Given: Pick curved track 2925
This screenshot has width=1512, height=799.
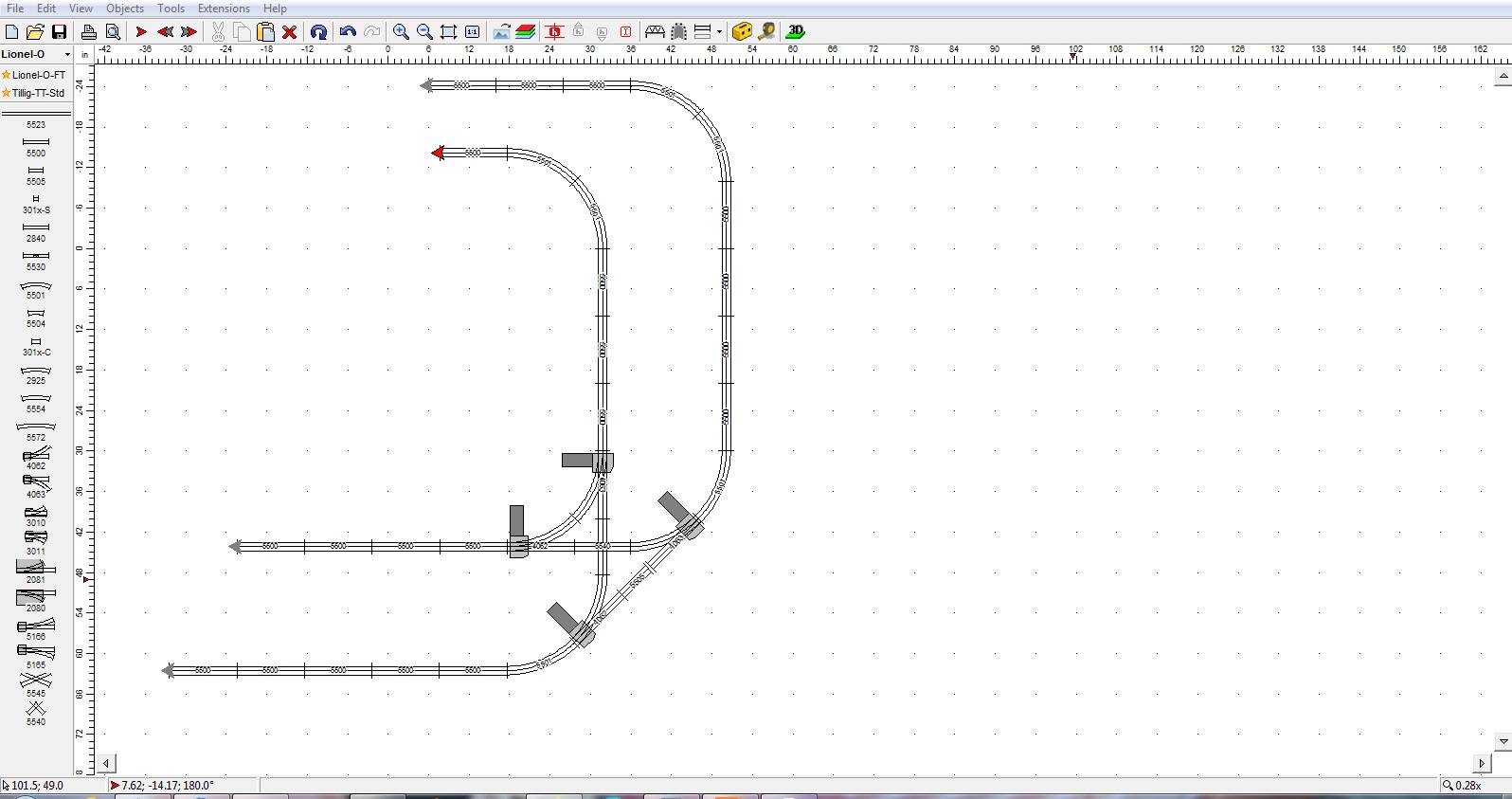Looking at the screenshot, I should 36,374.
